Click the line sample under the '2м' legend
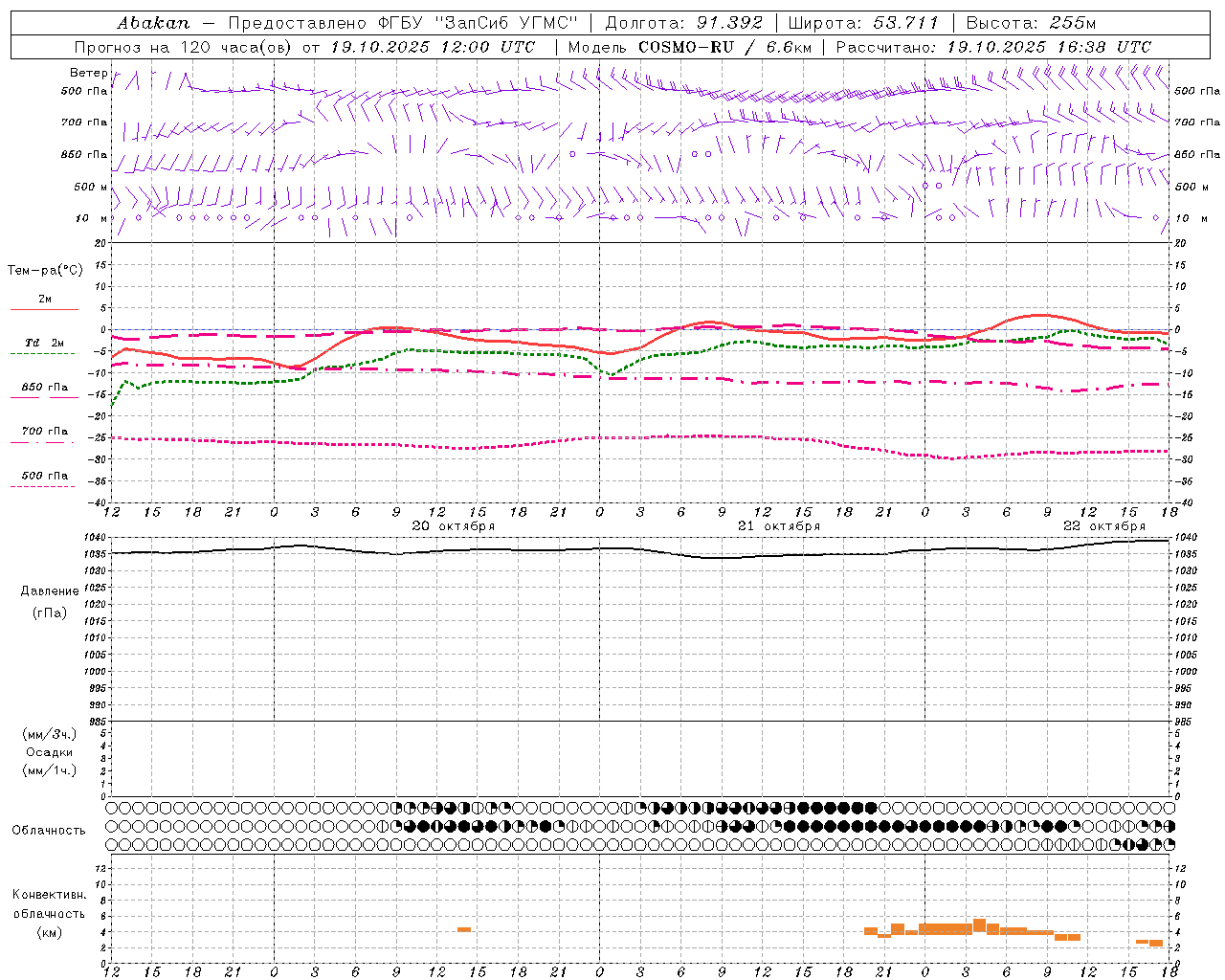This screenshot has width=1225, height=980. pyautogui.click(x=44, y=310)
